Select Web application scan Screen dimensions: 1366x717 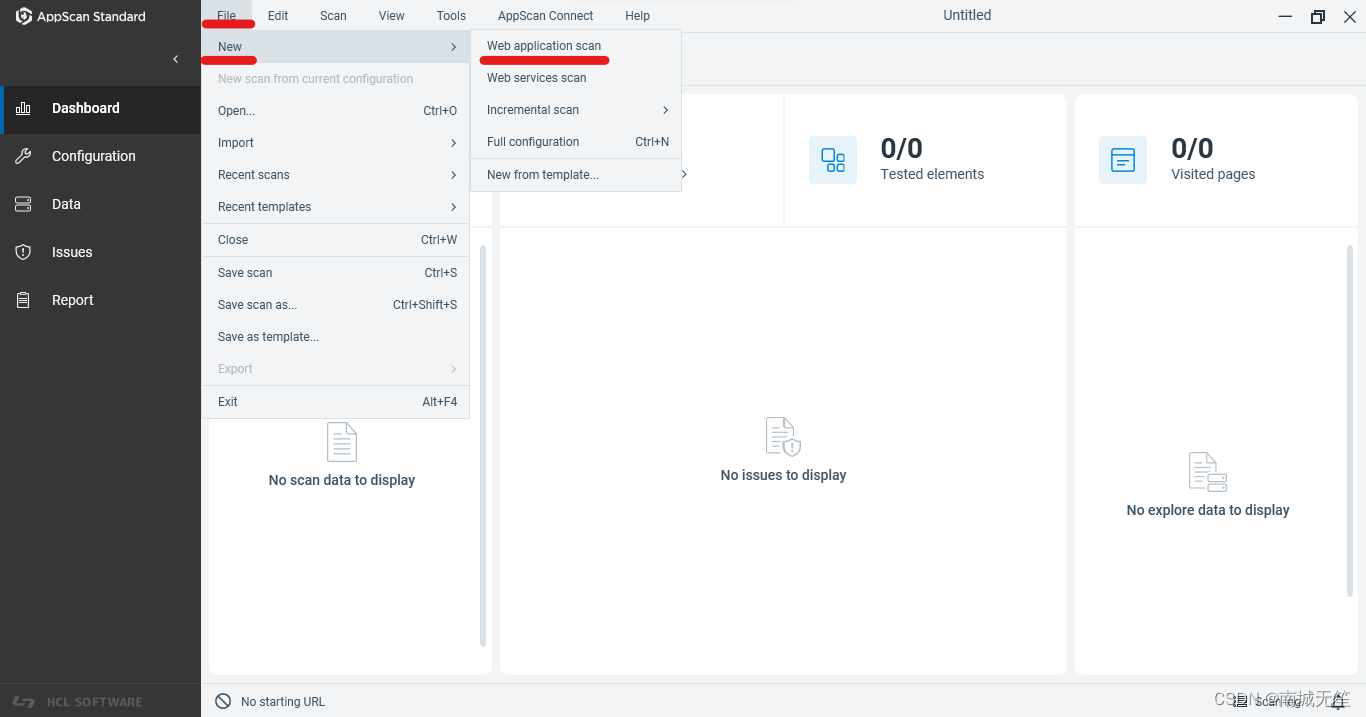pos(576,46)
